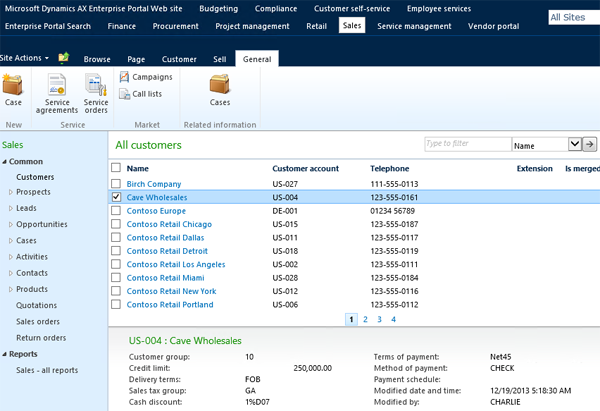This screenshot has height=411, width=600.
Task: Toggle the select-all checkbox in header
Action: pyautogui.click(x=116, y=168)
